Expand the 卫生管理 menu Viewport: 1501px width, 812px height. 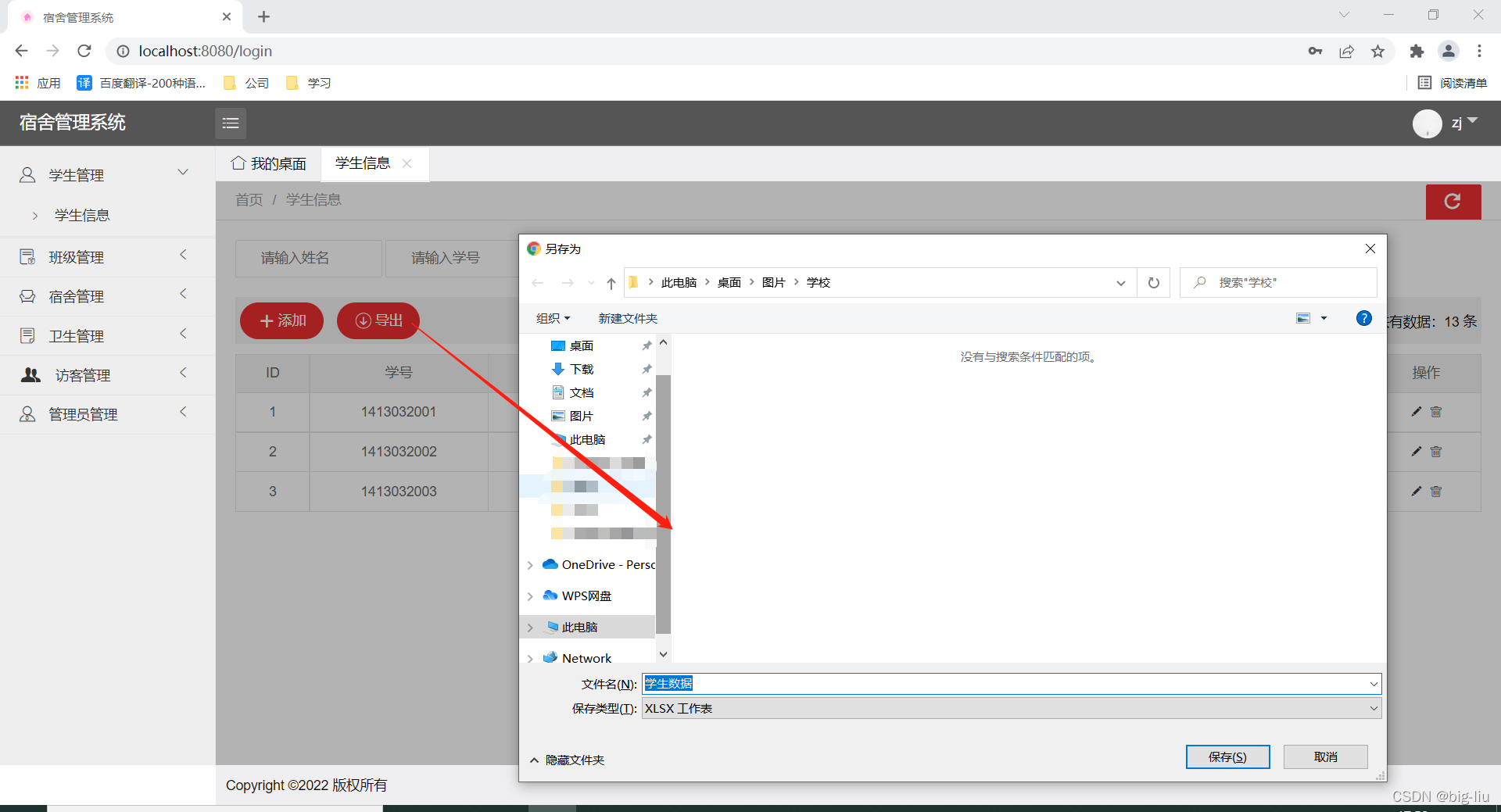pos(107,335)
